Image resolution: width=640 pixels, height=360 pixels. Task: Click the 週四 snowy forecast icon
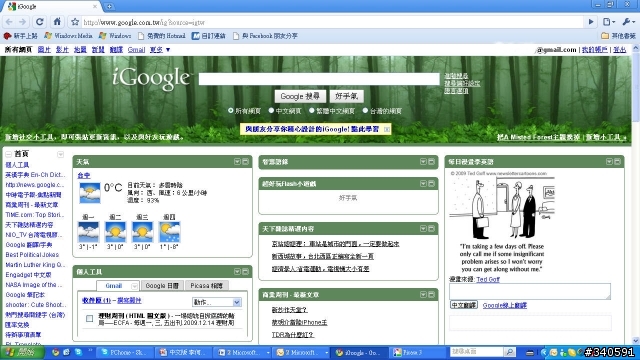pyautogui.click(x=169, y=231)
